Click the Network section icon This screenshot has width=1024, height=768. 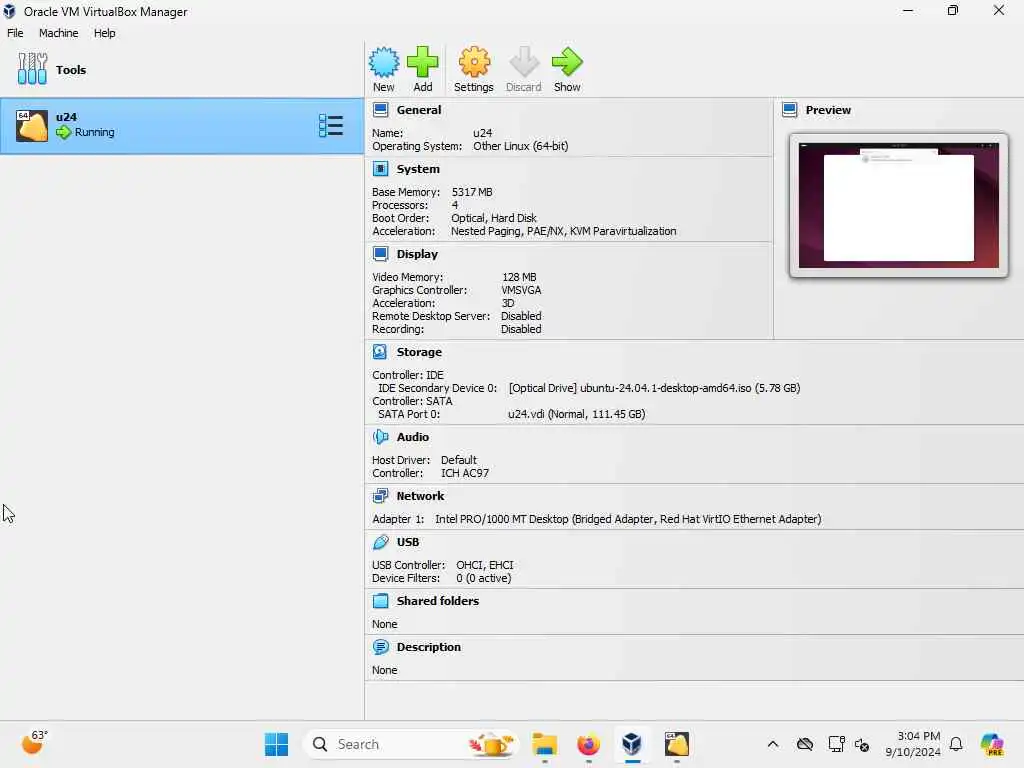pos(380,496)
